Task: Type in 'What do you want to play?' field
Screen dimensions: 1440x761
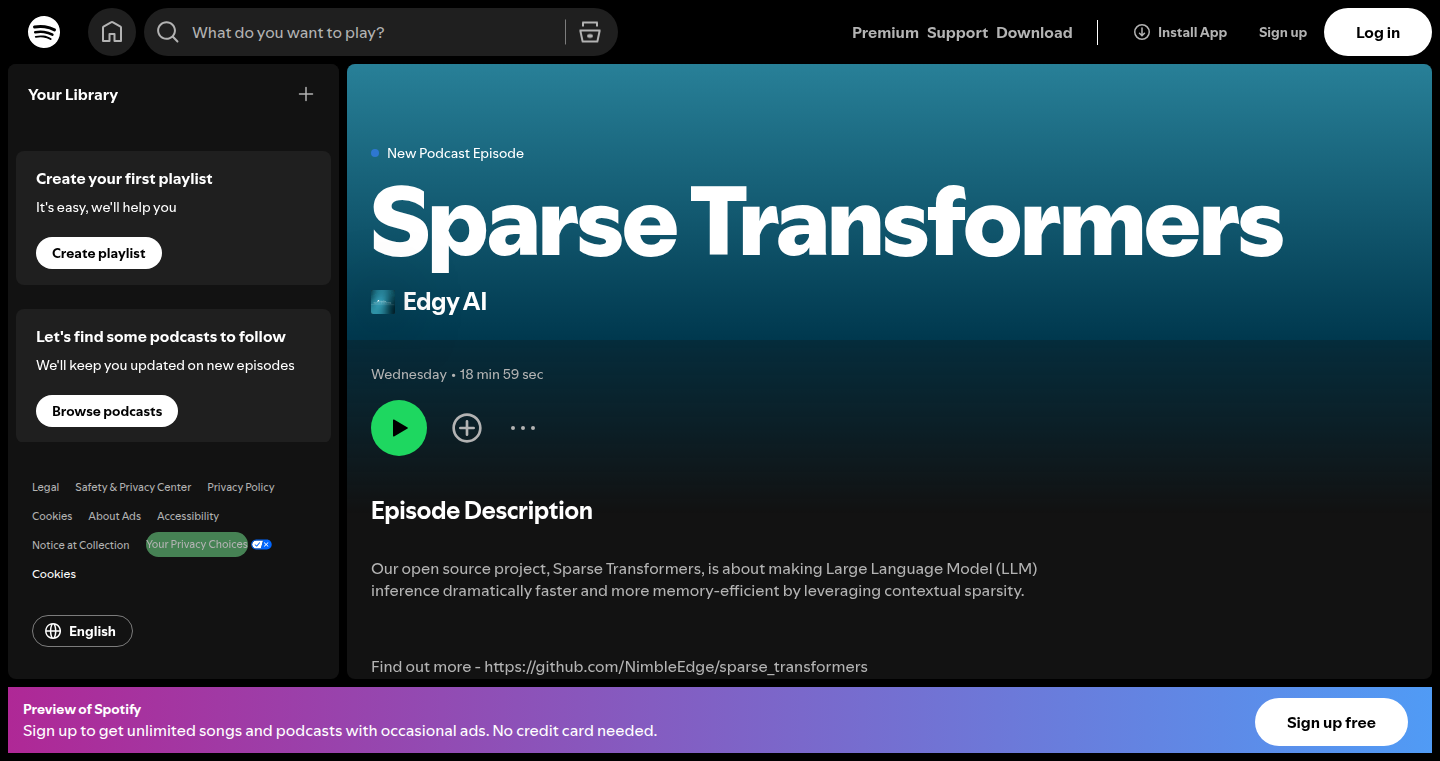Action: [370, 32]
